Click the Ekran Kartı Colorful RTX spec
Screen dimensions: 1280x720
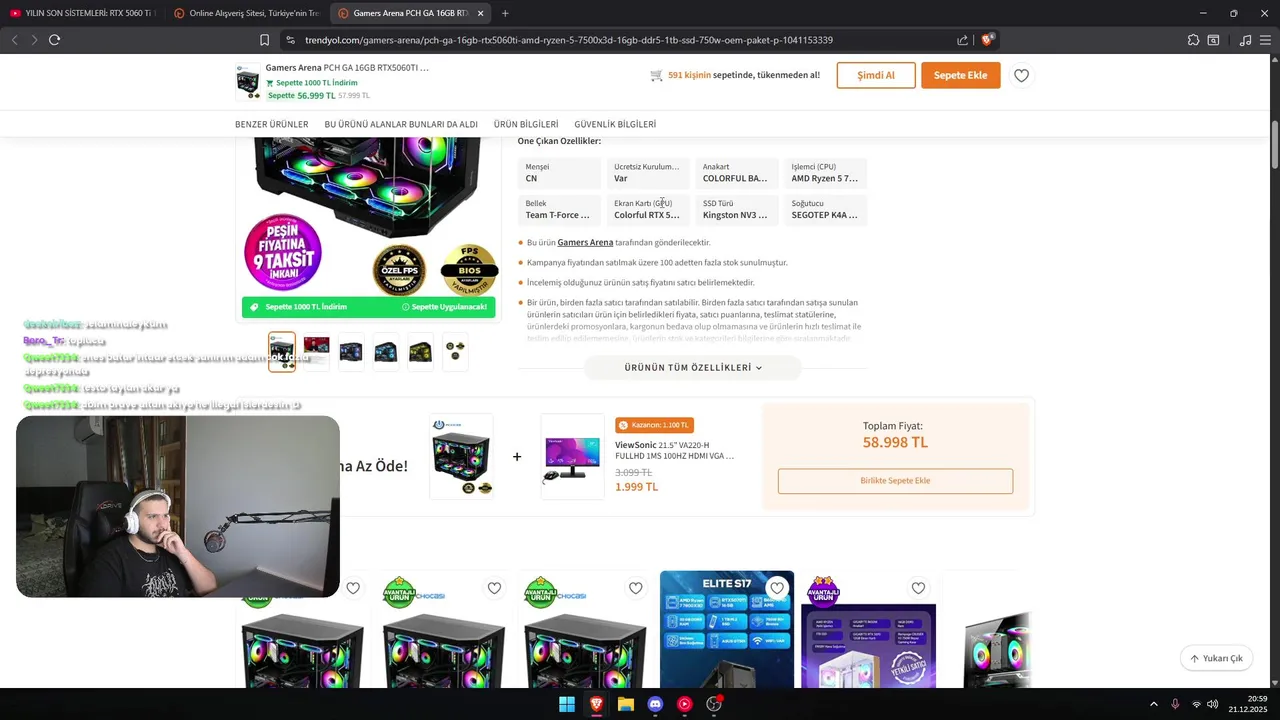click(648, 210)
